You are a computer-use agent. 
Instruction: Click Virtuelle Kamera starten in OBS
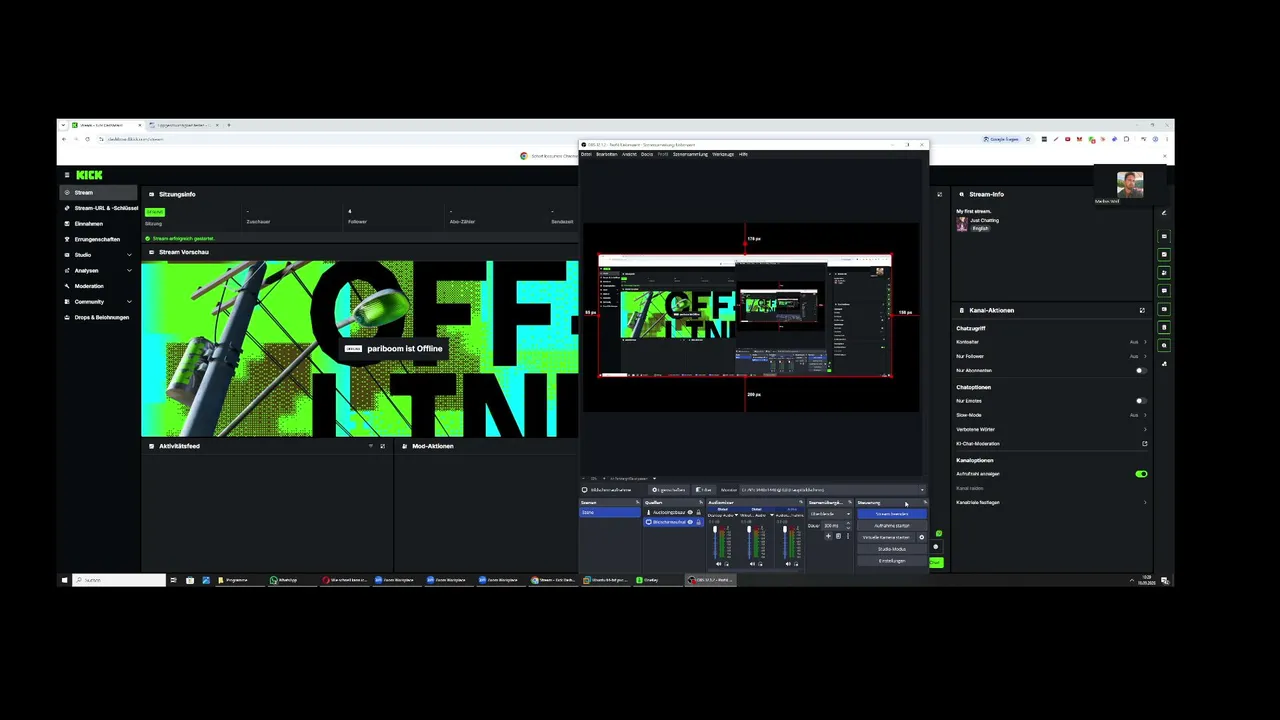pyautogui.click(x=886, y=537)
